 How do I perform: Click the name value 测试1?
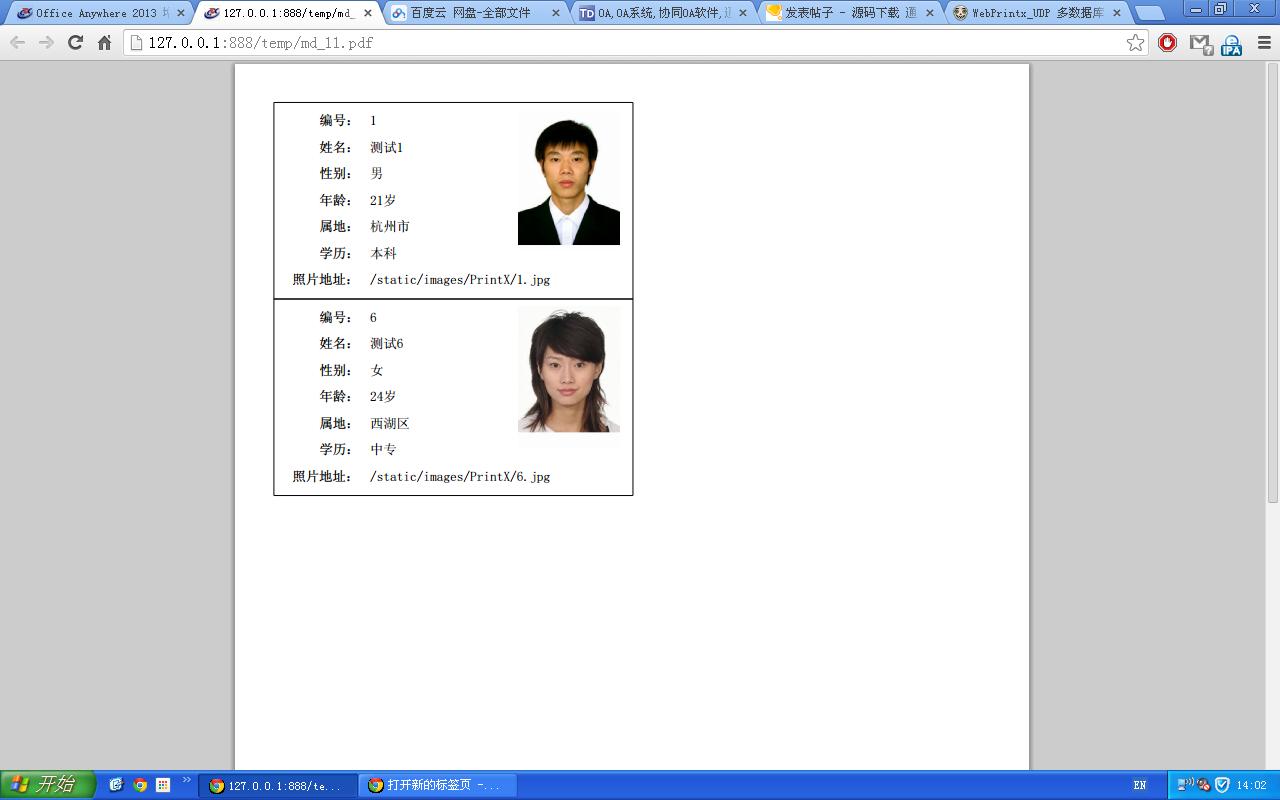pyautogui.click(x=387, y=148)
